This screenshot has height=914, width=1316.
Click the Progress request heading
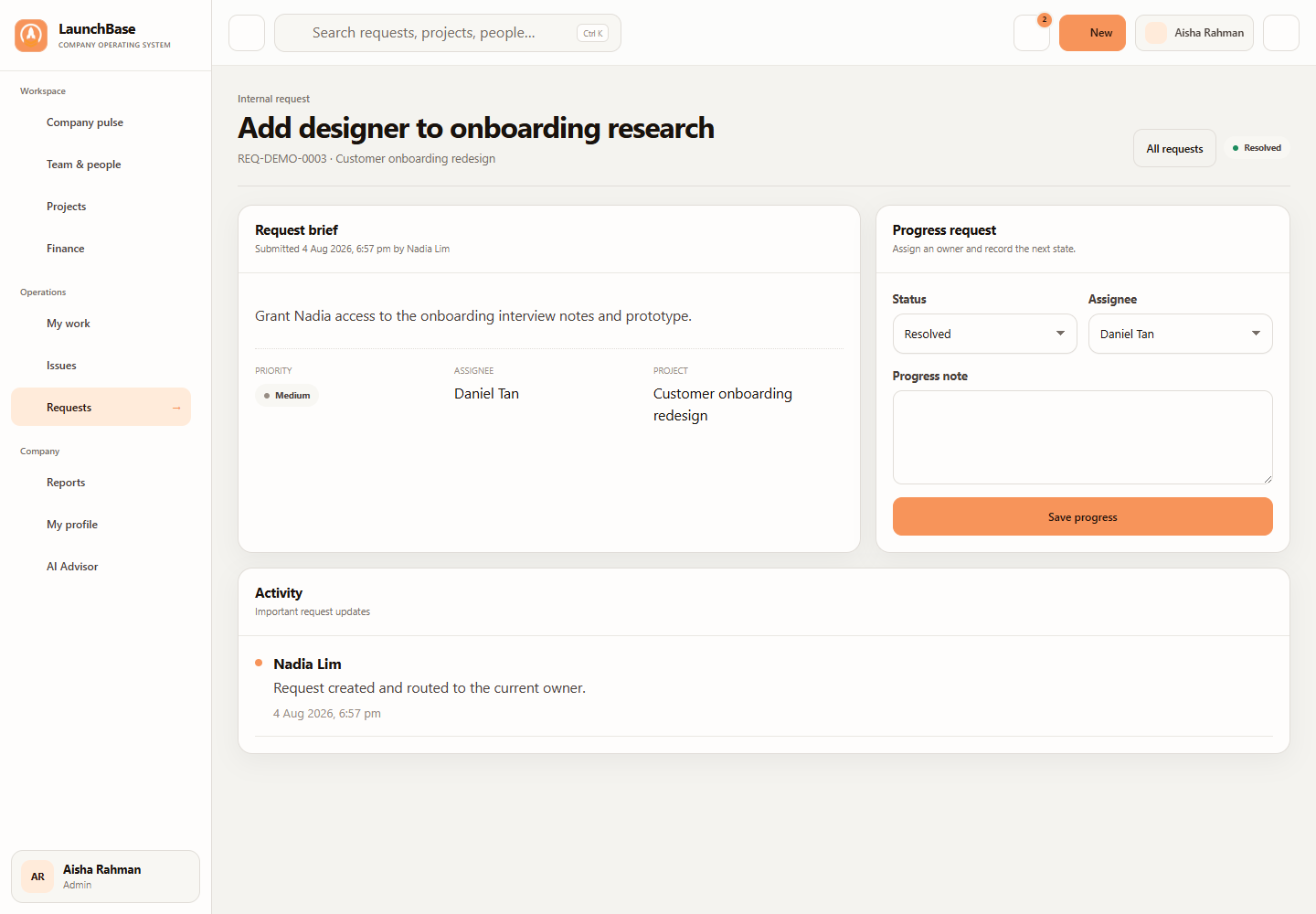tap(944, 230)
